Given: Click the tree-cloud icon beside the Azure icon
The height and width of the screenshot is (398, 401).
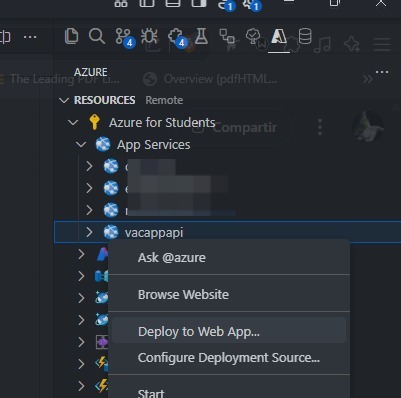Looking at the screenshot, I should [253, 36].
